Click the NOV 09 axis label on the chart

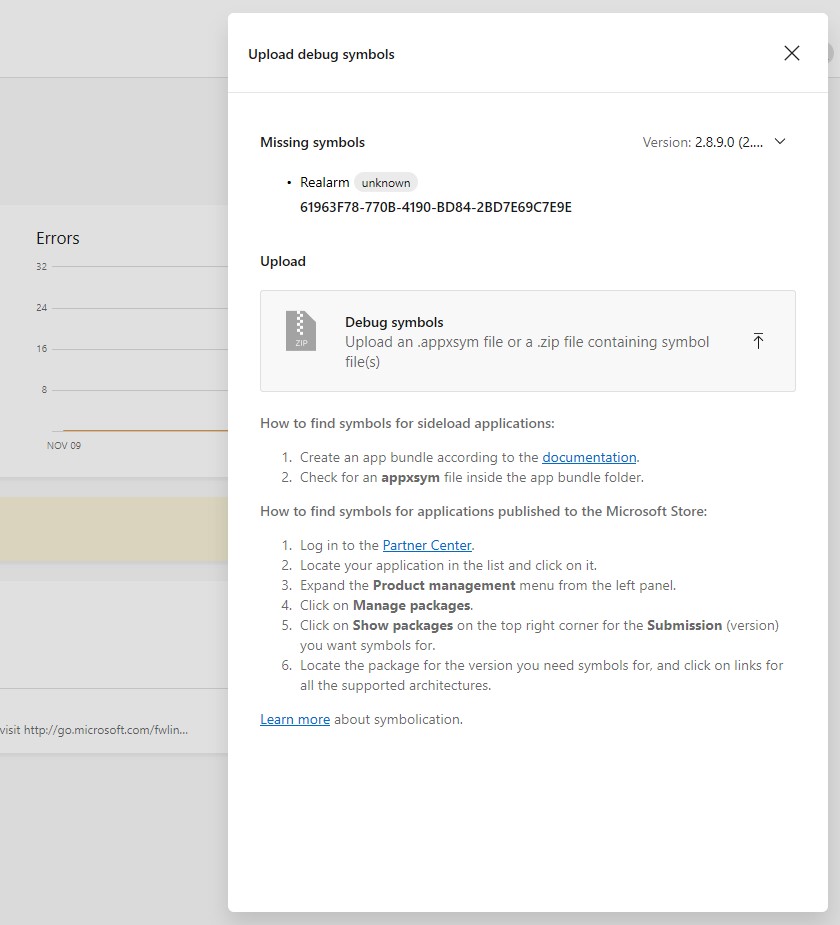(x=64, y=445)
